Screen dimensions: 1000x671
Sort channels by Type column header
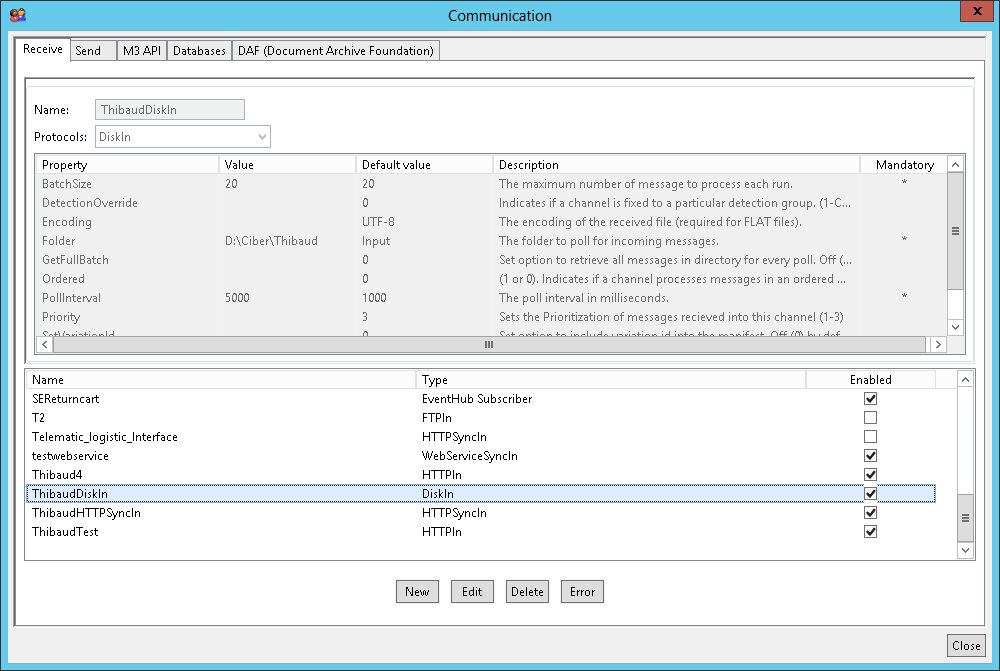[x=610, y=380]
